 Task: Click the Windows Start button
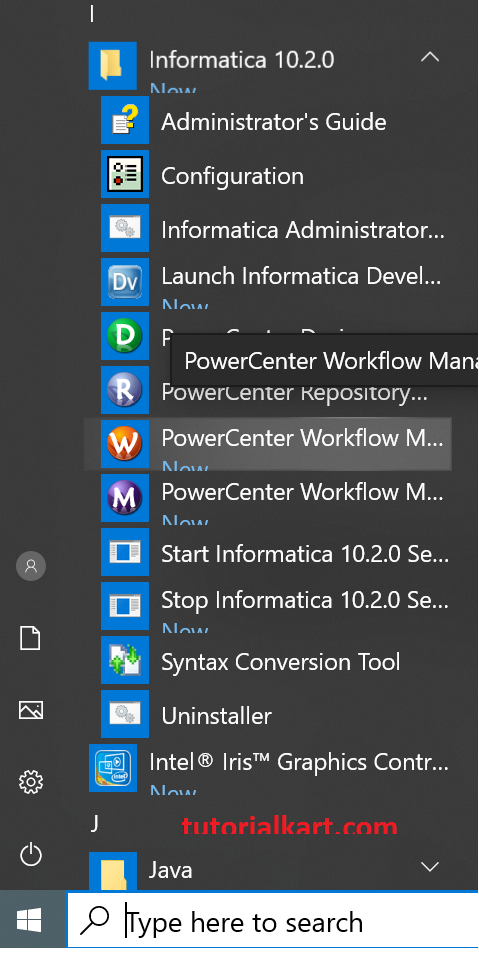[x=29, y=919]
